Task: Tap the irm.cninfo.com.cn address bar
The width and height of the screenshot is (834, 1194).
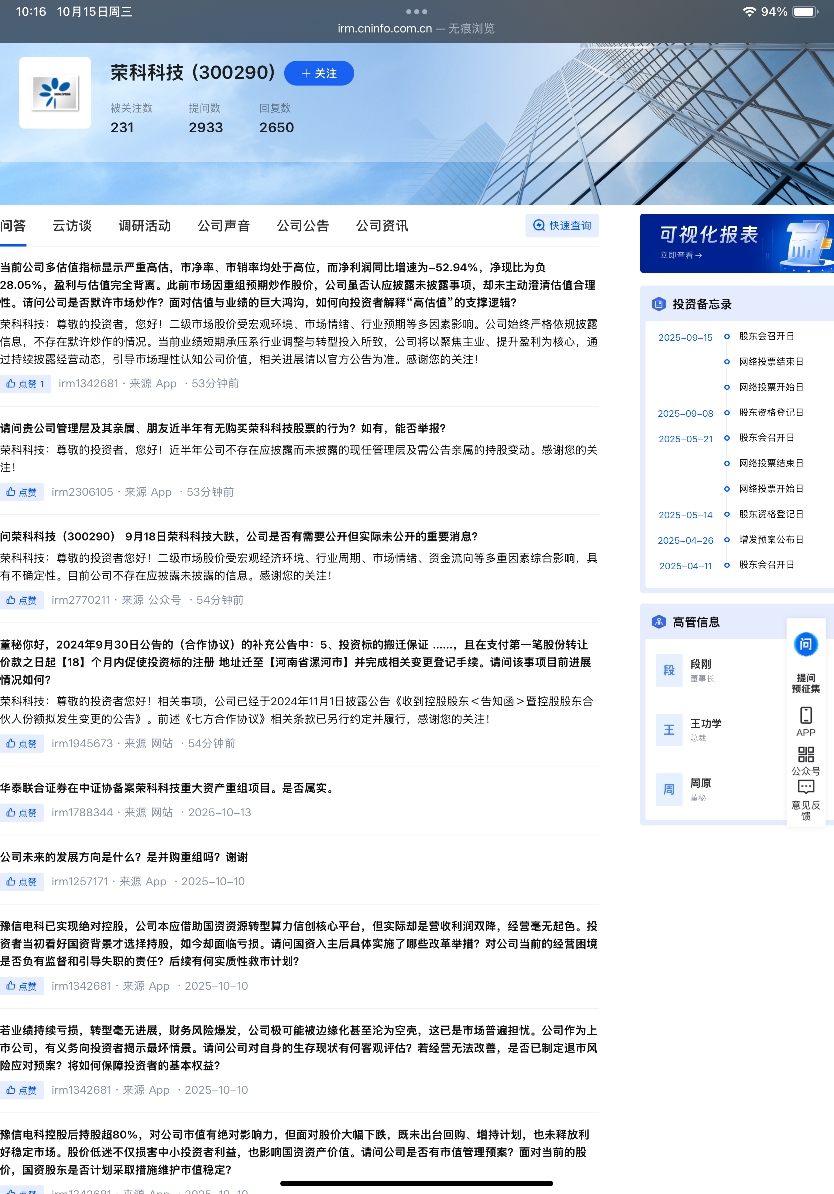Action: 417,28
